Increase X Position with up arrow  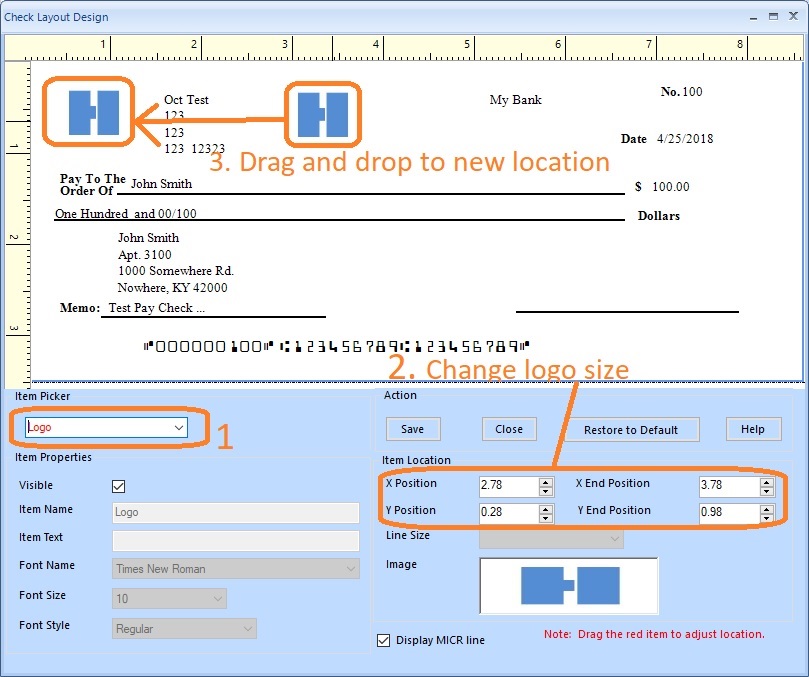[x=546, y=482]
